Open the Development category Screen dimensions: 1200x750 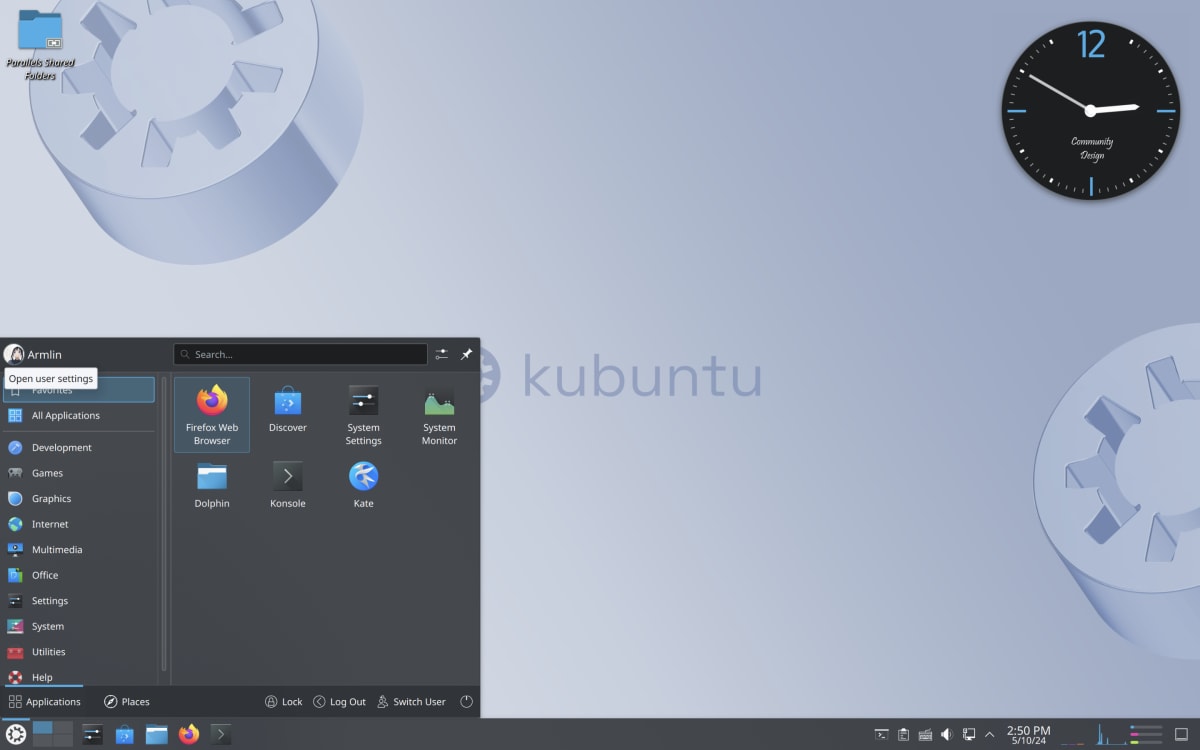tap(79, 447)
